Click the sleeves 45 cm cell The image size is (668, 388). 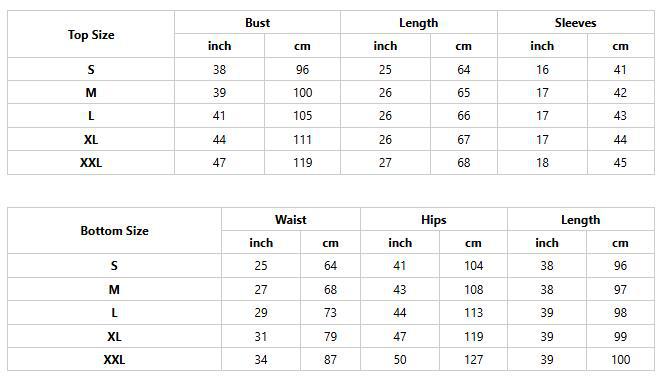tap(620, 163)
